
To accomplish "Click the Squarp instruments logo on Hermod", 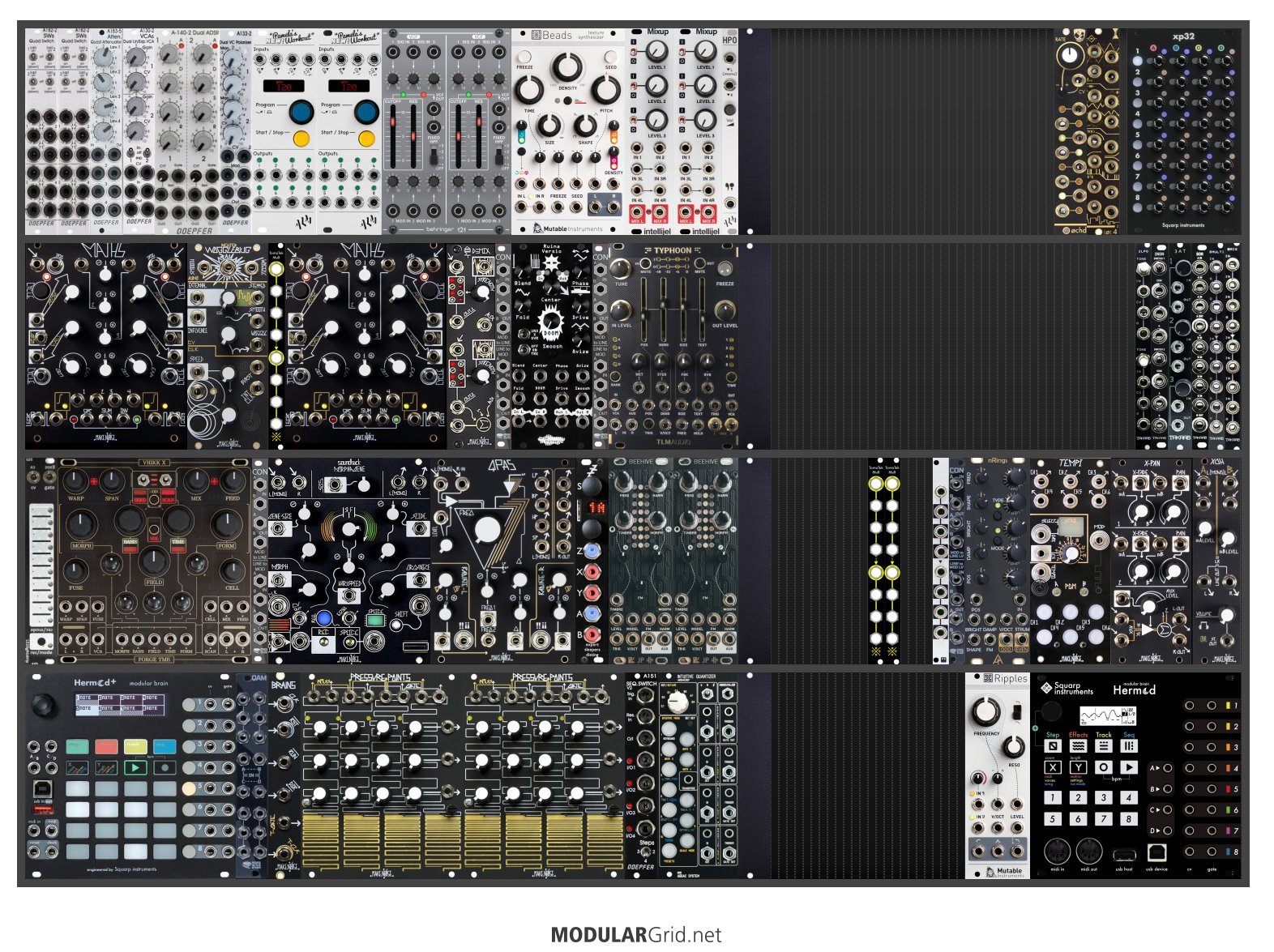I will (1067, 689).
